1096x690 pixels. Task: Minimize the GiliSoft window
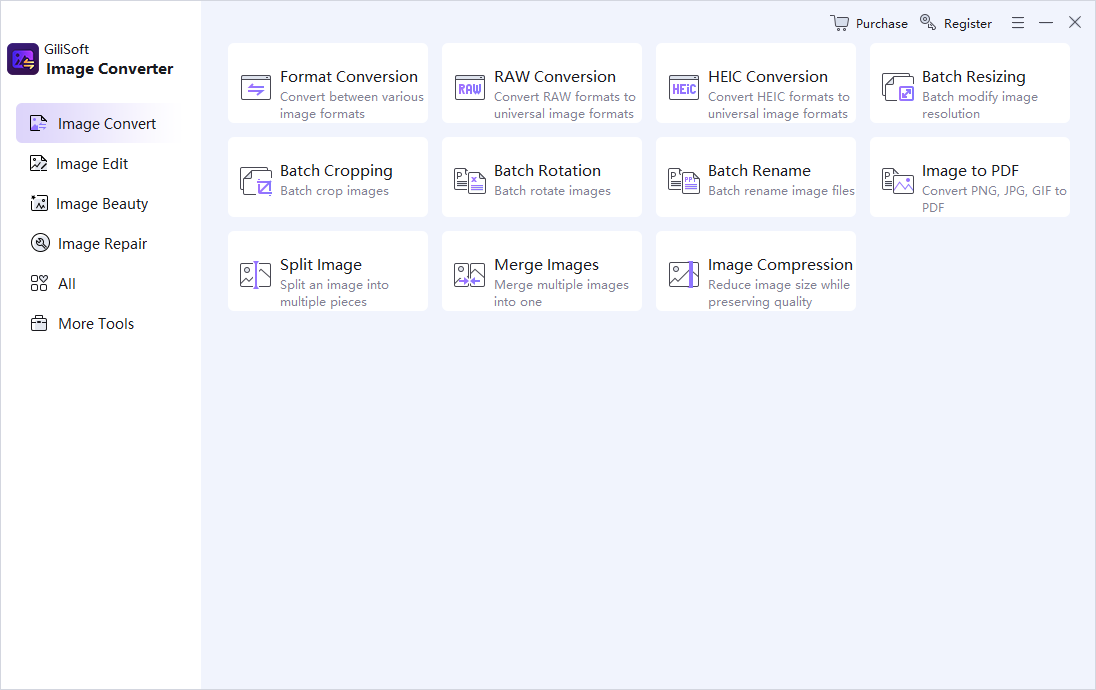[1046, 23]
